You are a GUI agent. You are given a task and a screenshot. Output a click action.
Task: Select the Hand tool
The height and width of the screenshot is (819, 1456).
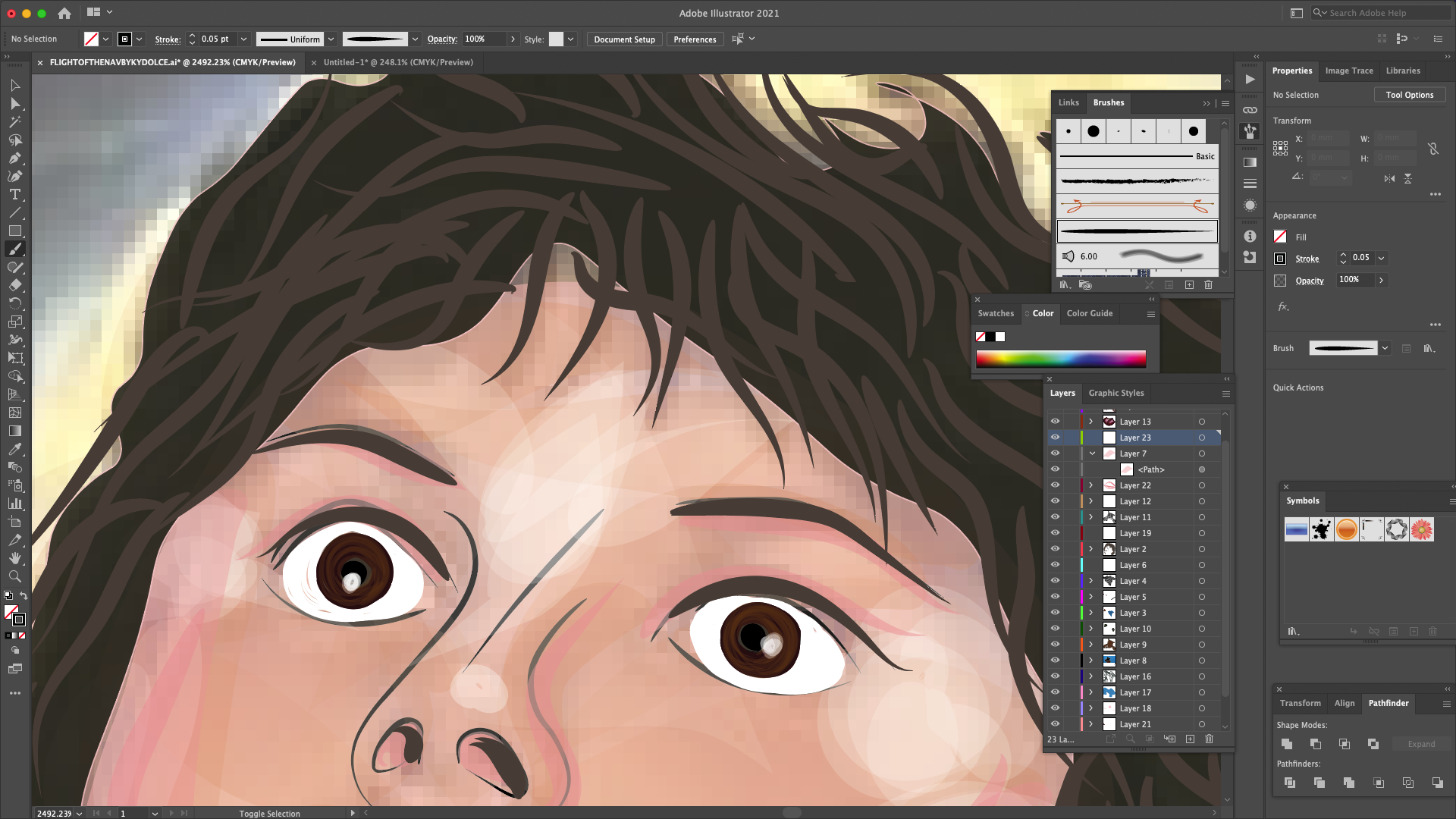[x=14, y=559]
